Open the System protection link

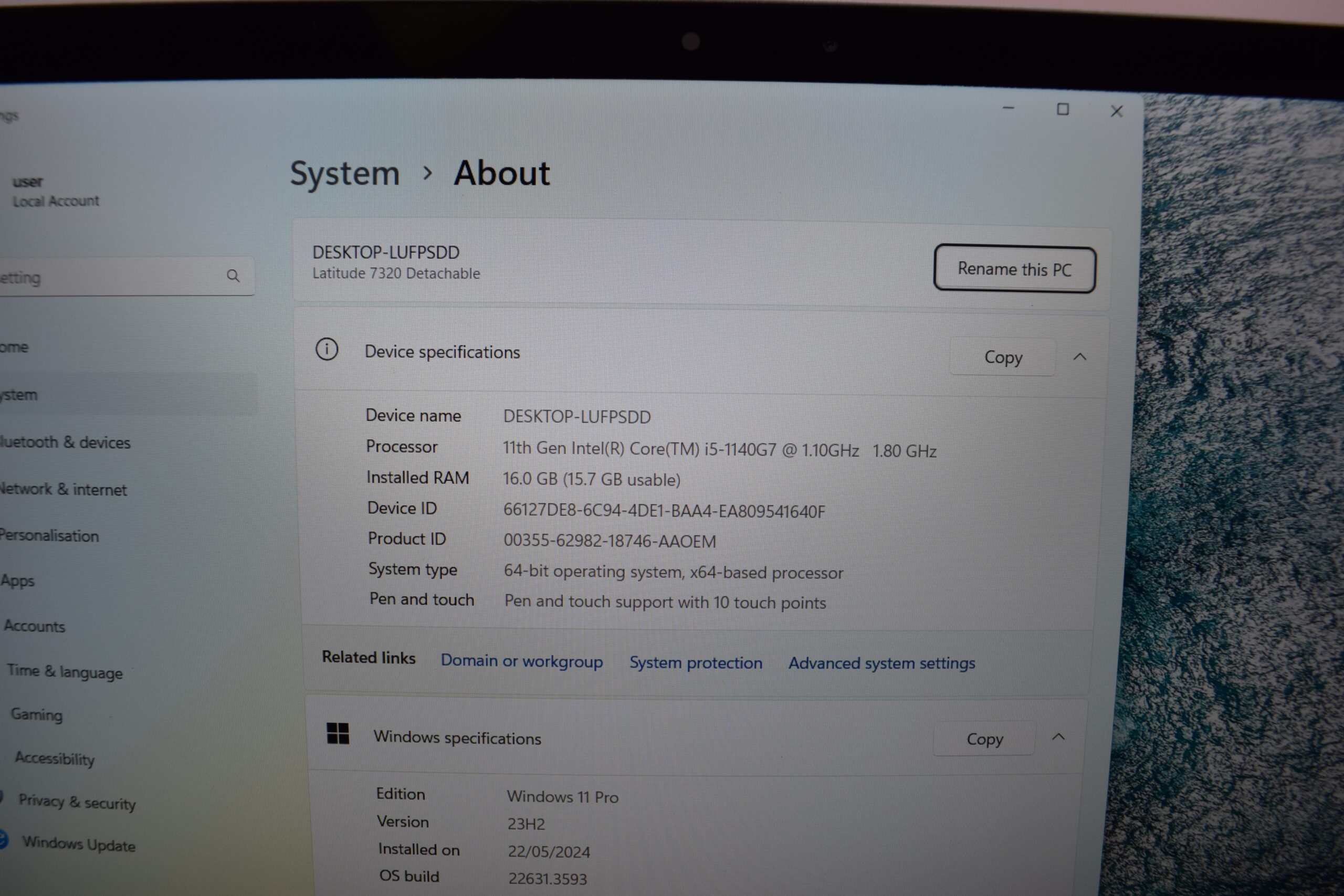click(x=696, y=662)
